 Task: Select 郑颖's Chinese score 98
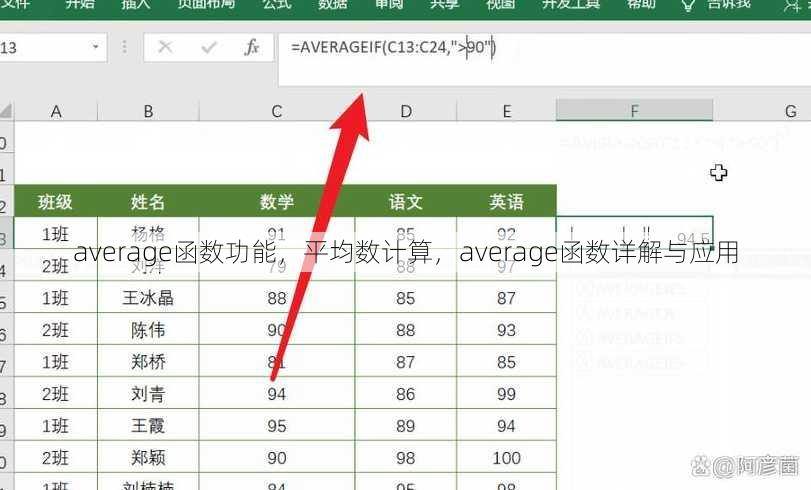406,458
